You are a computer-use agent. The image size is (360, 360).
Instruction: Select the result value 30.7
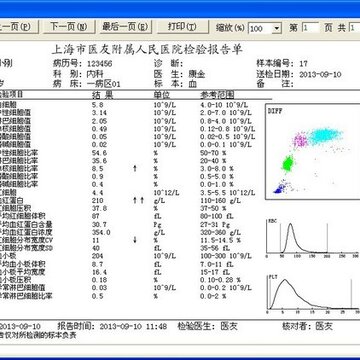[x=99, y=224]
